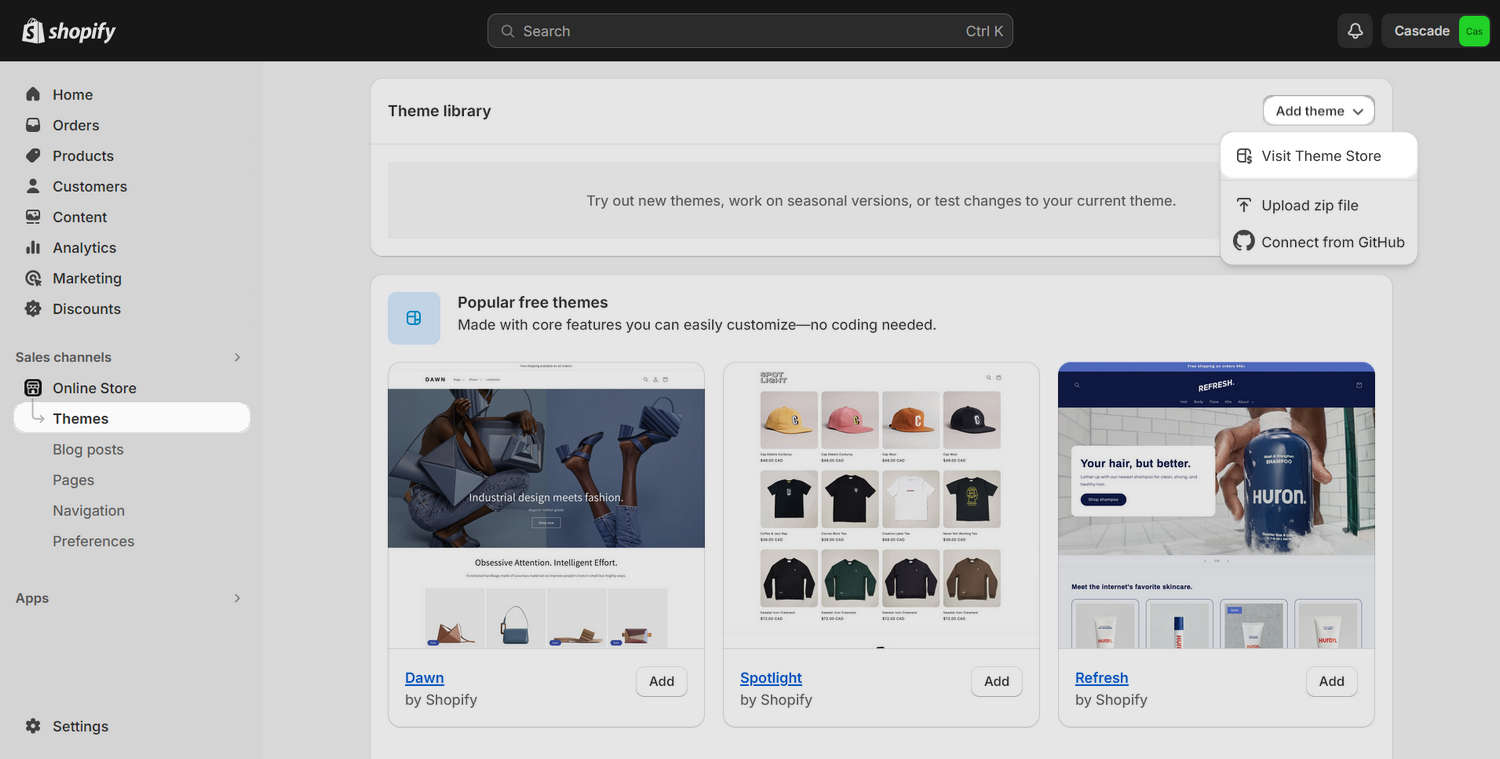Click the search magnifier icon
1500x759 pixels.
click(x=508, y=31)
